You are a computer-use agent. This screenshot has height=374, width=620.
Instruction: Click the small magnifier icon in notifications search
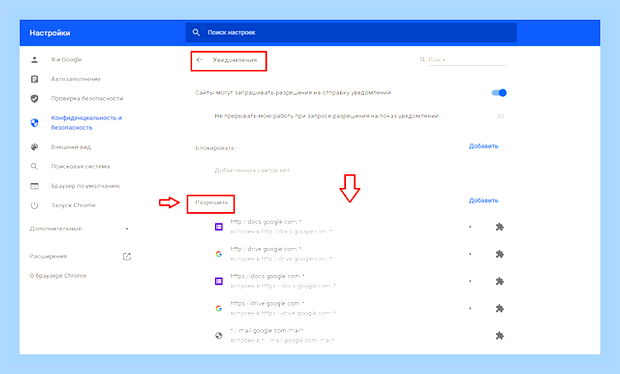coord(422,59)
